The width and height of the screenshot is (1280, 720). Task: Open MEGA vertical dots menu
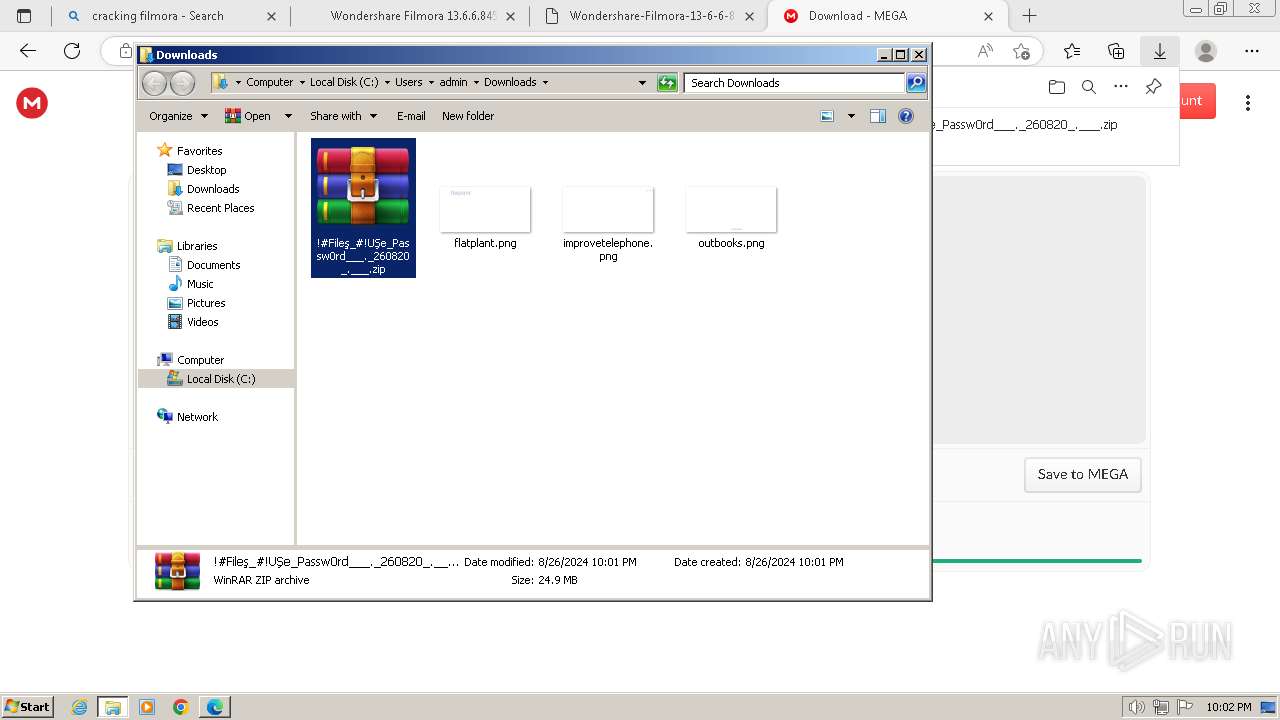tap(1248, 102)
